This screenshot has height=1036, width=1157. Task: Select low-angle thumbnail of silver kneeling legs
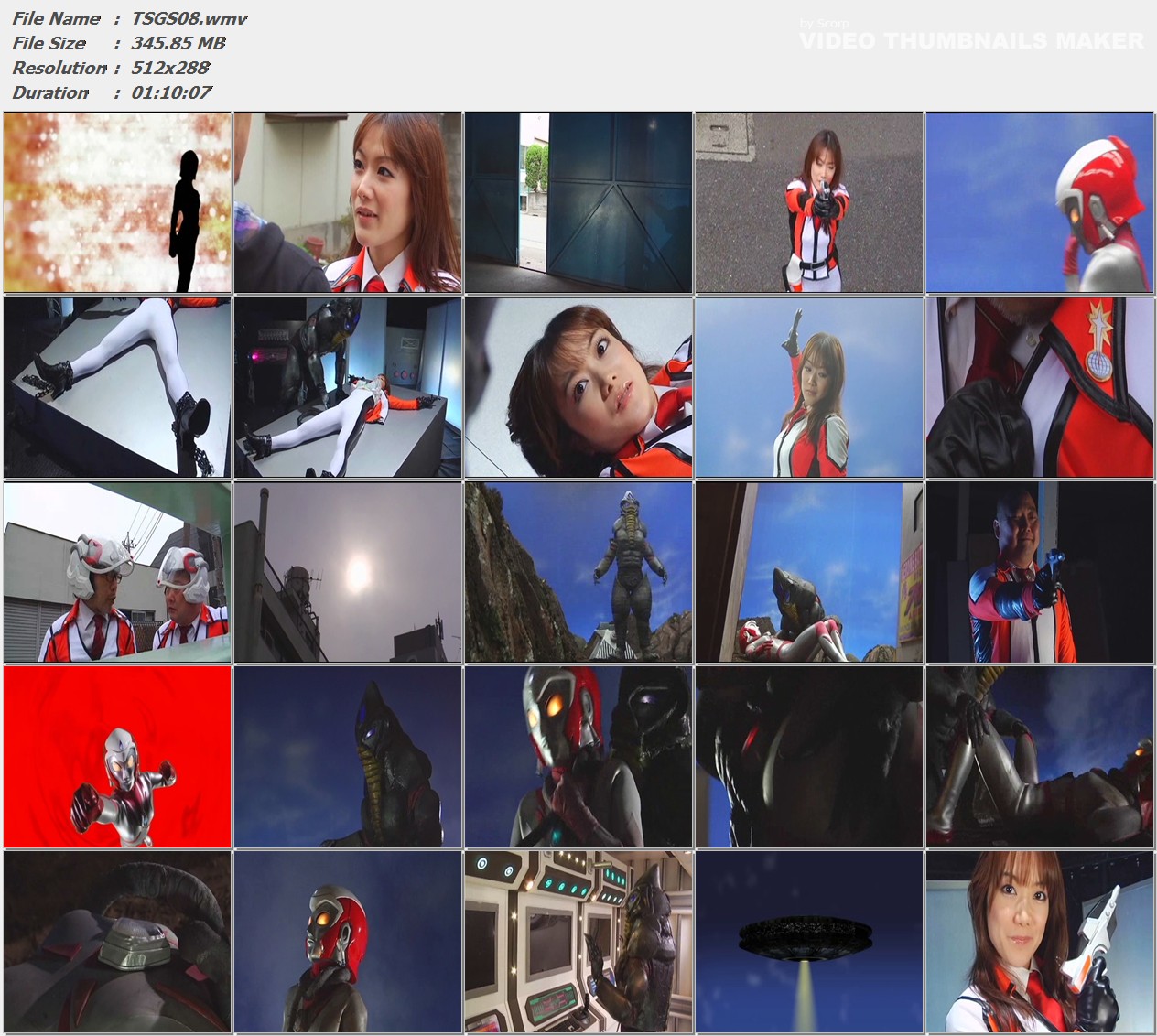pos(1040,757)
